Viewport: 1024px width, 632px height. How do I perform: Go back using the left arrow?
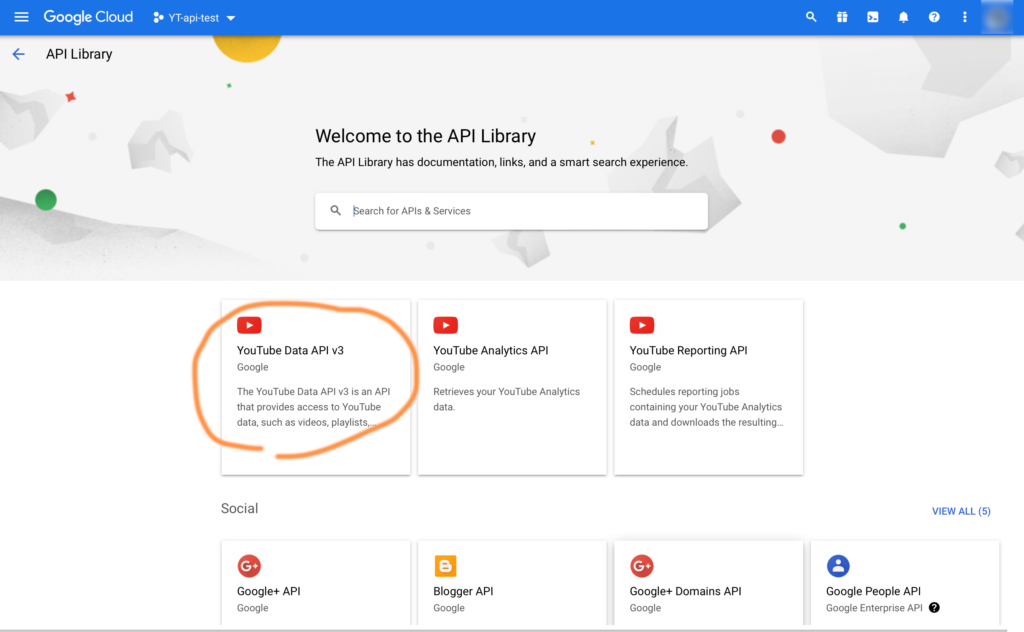[x=18, y=54]
